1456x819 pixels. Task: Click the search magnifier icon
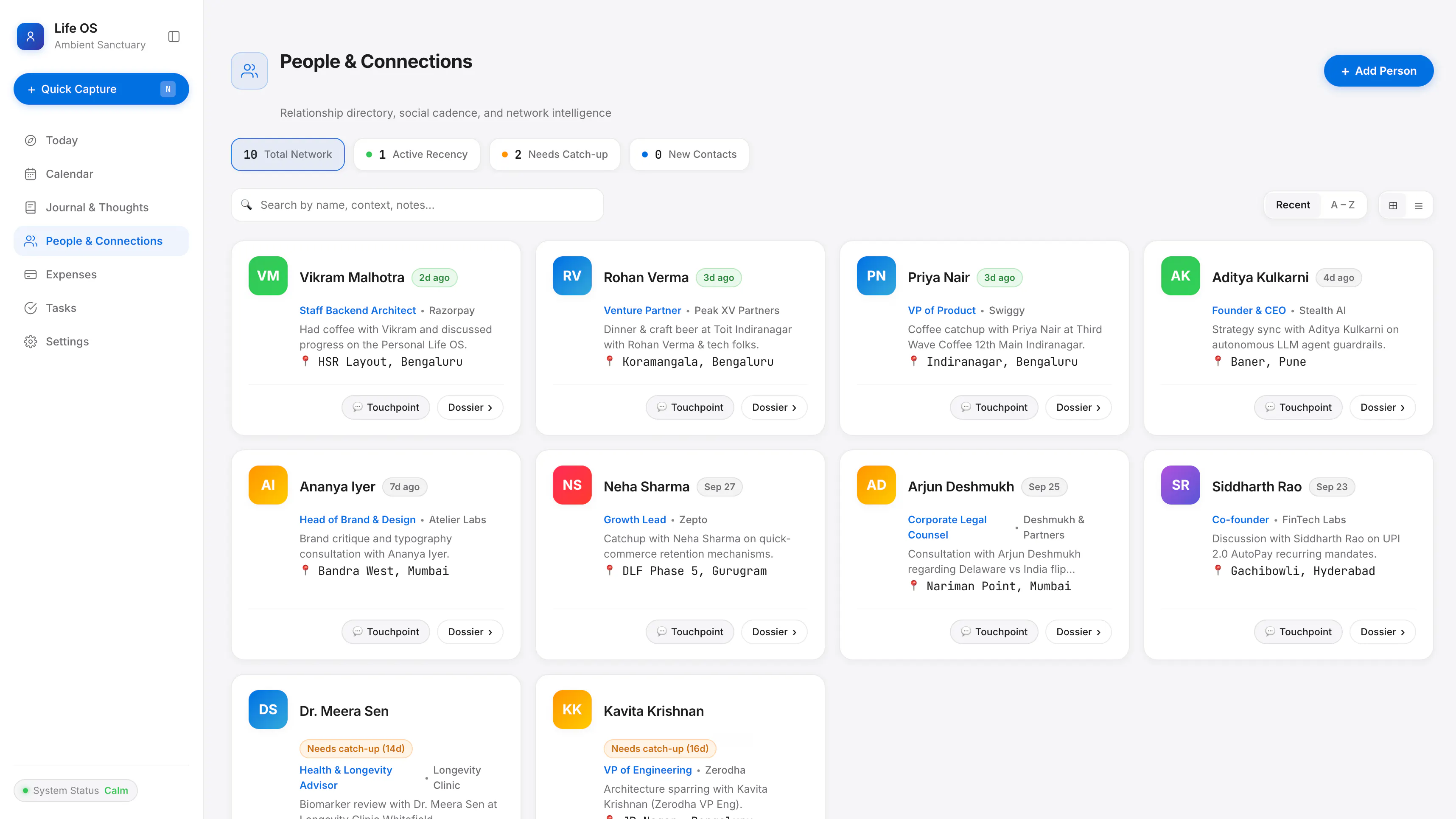tap(246, 205)
